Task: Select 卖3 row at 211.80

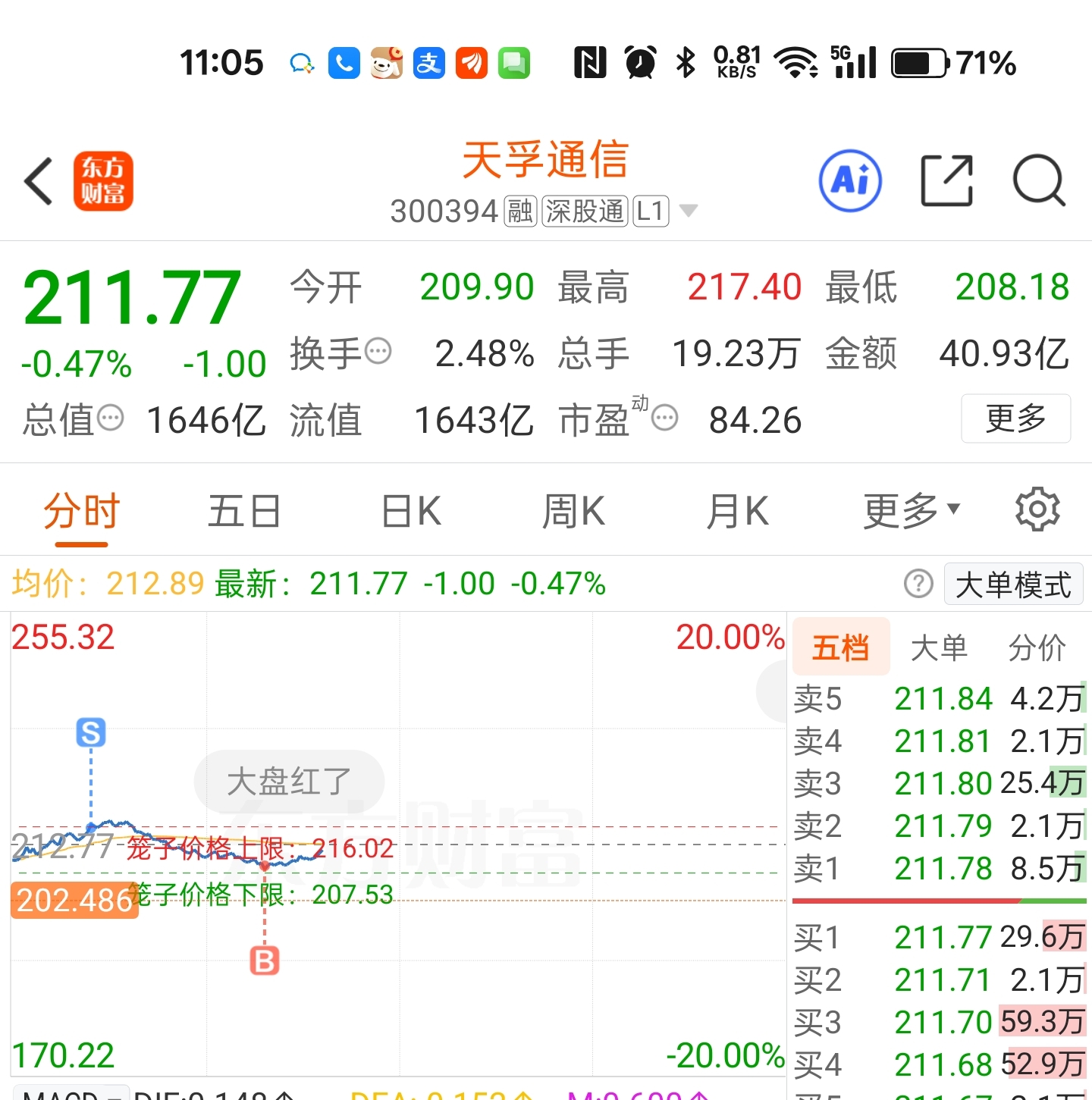Action: (940, 783)
